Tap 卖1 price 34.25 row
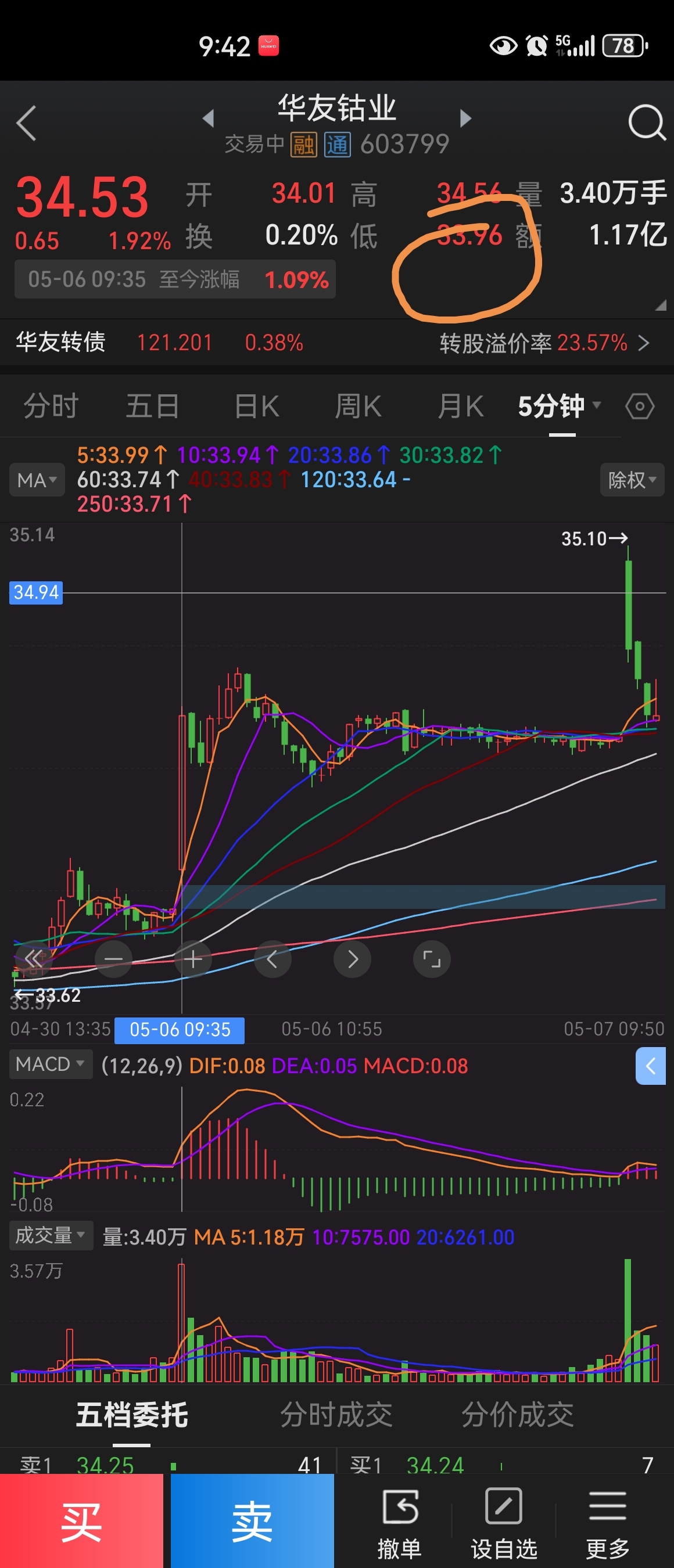The width and height of the screenshot is (674, 1568). click(169, 1465)
